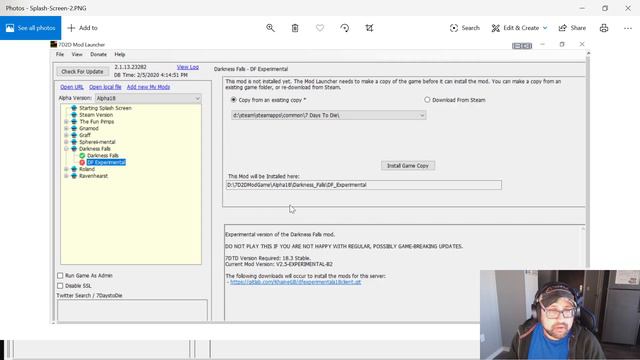This screenshot has height=360, width=640.
Task: Click the Add new My Mods link
Action: [x=148, y=87]
